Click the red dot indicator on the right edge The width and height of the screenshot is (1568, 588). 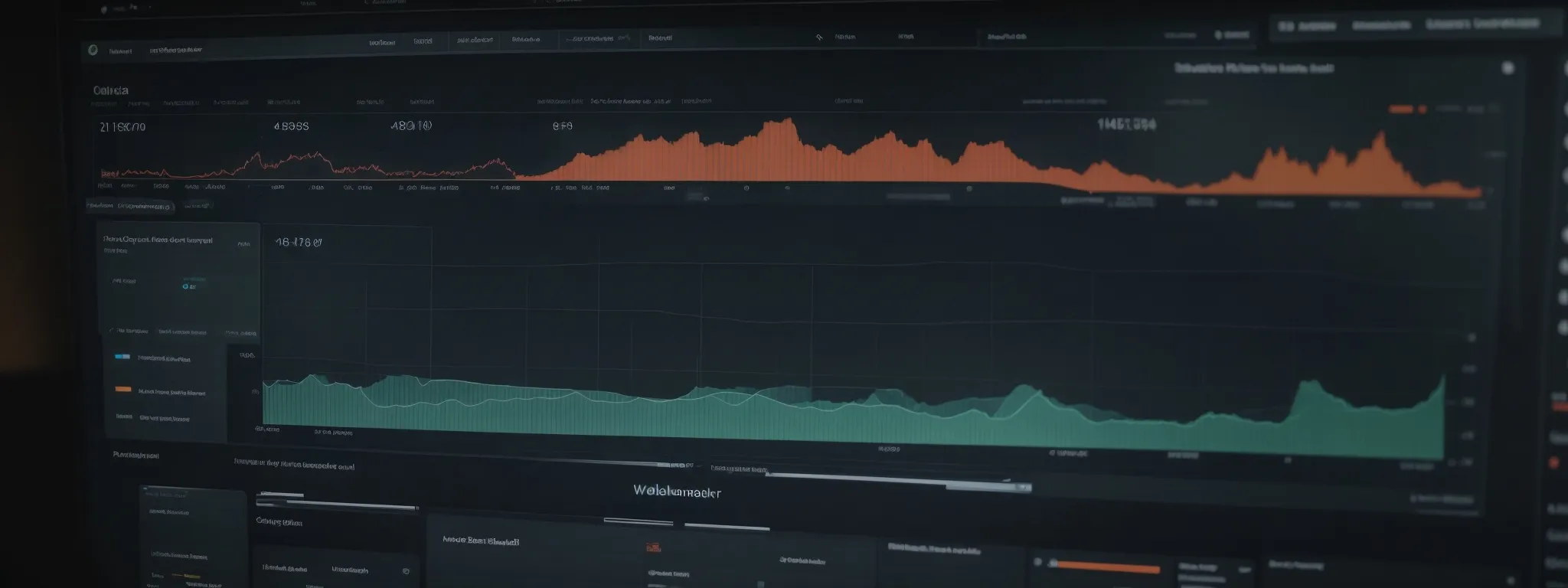click(x=1553, y=463)
